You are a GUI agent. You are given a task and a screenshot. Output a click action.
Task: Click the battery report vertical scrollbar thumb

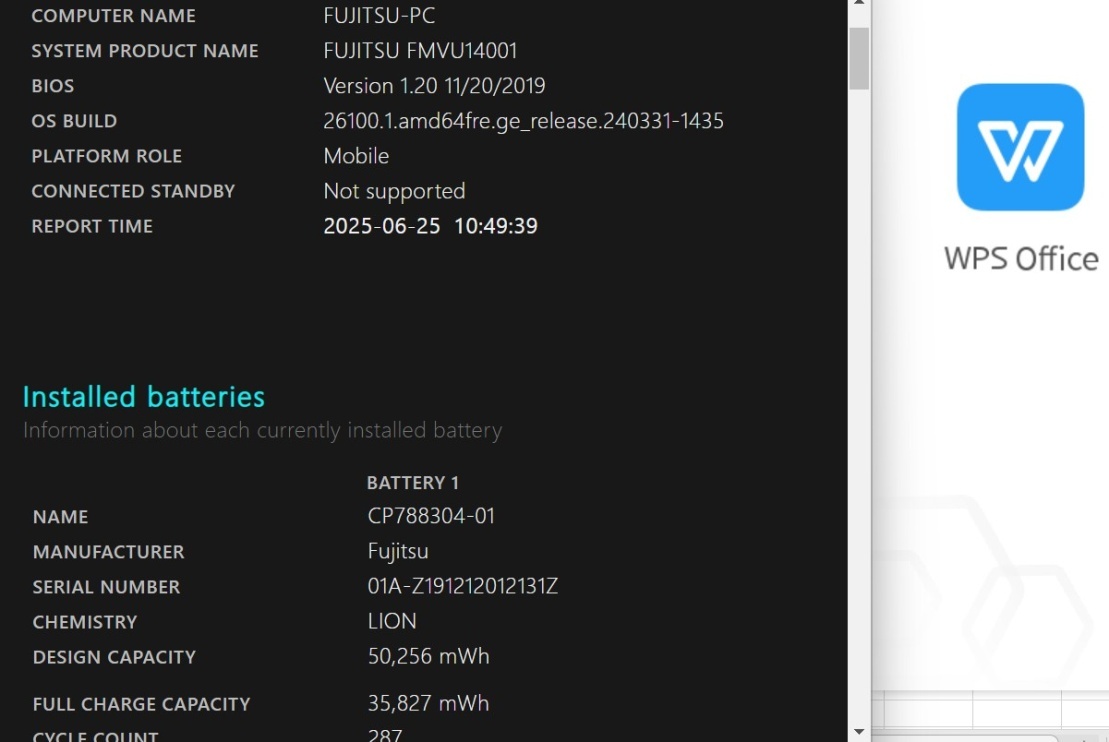[859, 59]
